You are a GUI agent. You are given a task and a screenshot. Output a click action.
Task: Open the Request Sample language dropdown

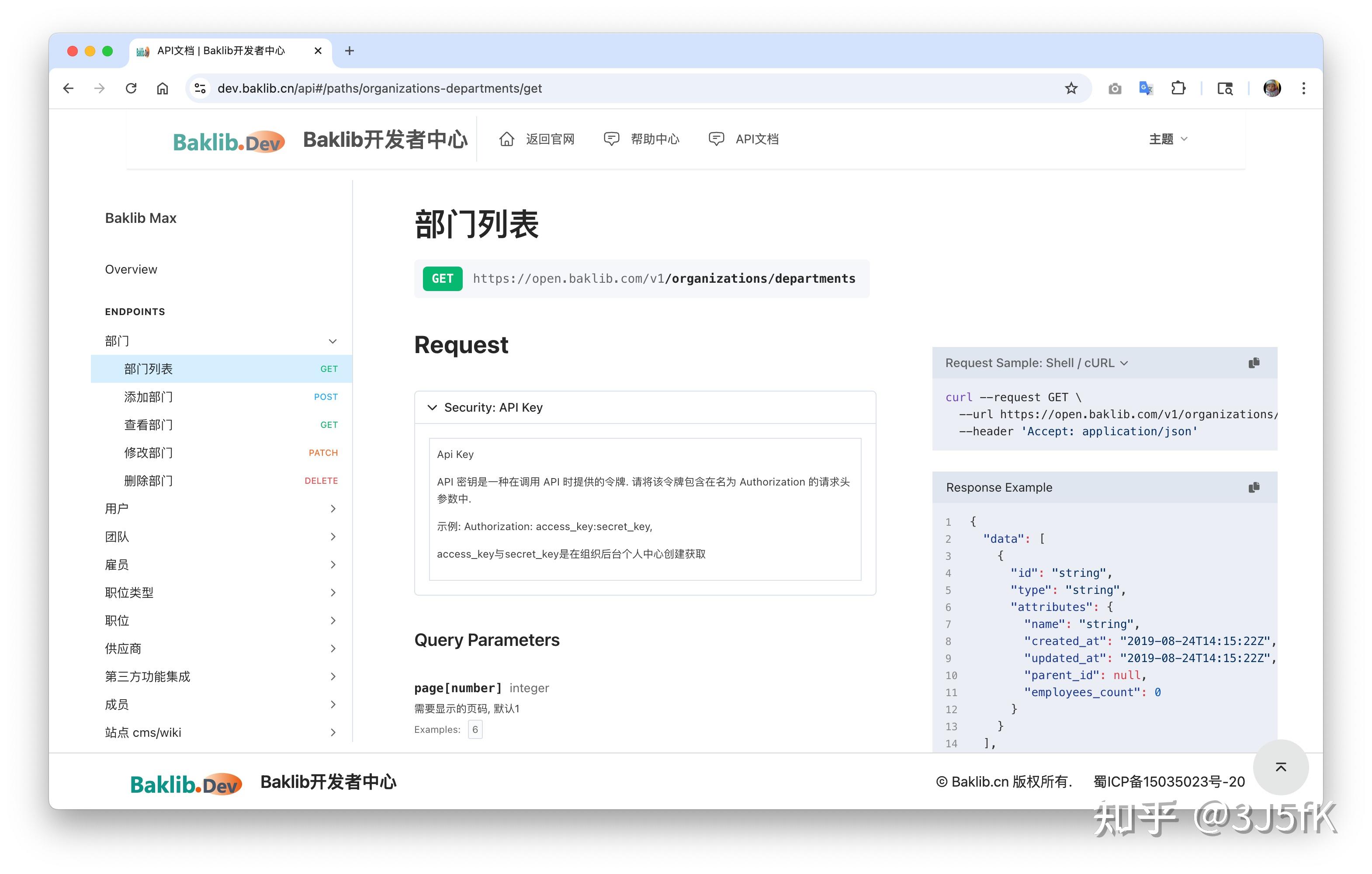[x=1036, y=363]
